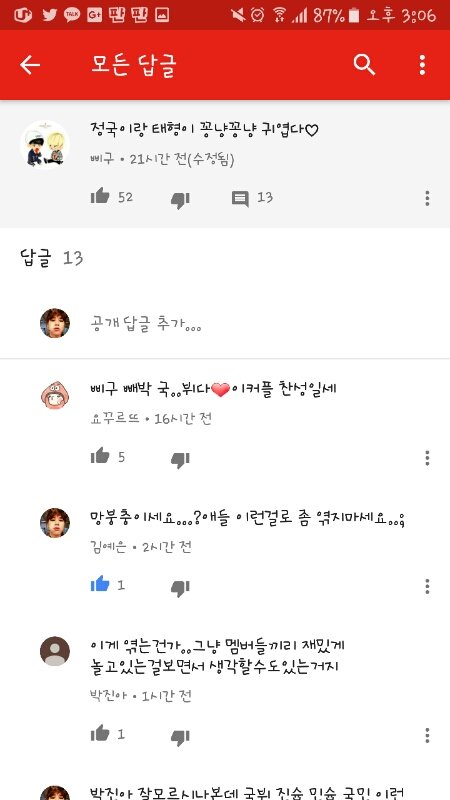Tap the reply bubble icon showing 13
450x800 pixels.
point(240,198)
